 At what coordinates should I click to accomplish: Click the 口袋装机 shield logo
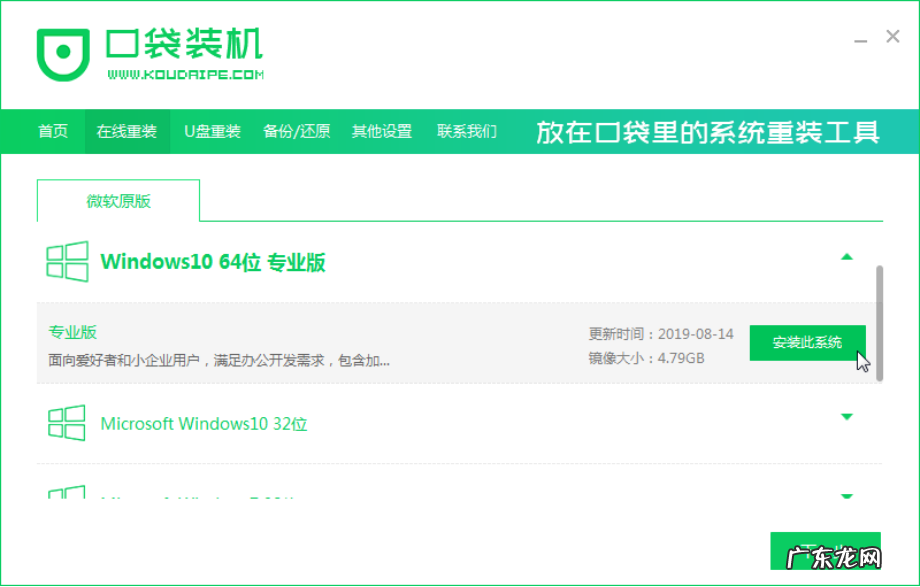tap(65, 55)
